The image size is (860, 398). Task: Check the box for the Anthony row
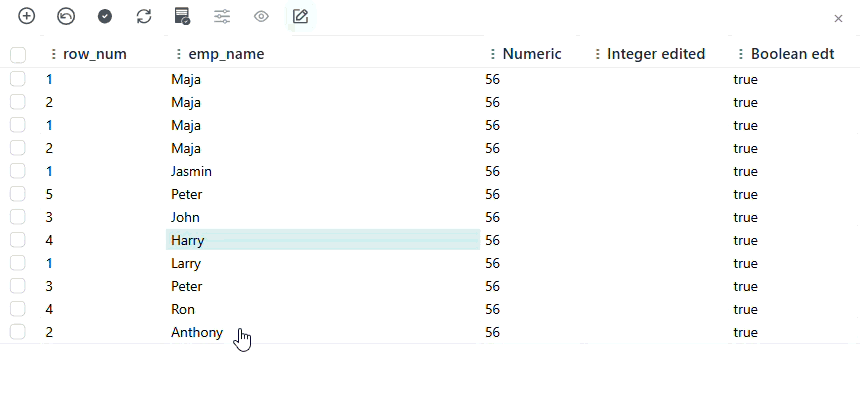[18, 332]
